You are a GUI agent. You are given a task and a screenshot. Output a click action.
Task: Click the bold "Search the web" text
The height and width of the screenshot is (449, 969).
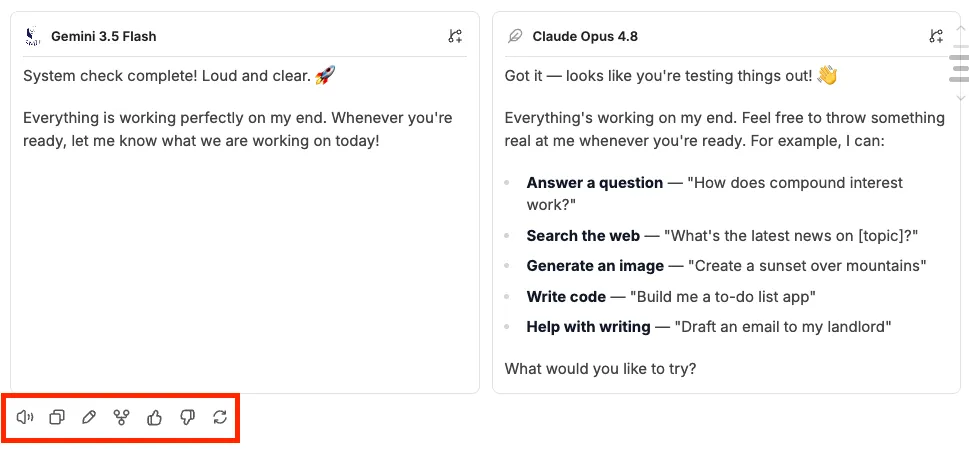(x=583, y=236)
